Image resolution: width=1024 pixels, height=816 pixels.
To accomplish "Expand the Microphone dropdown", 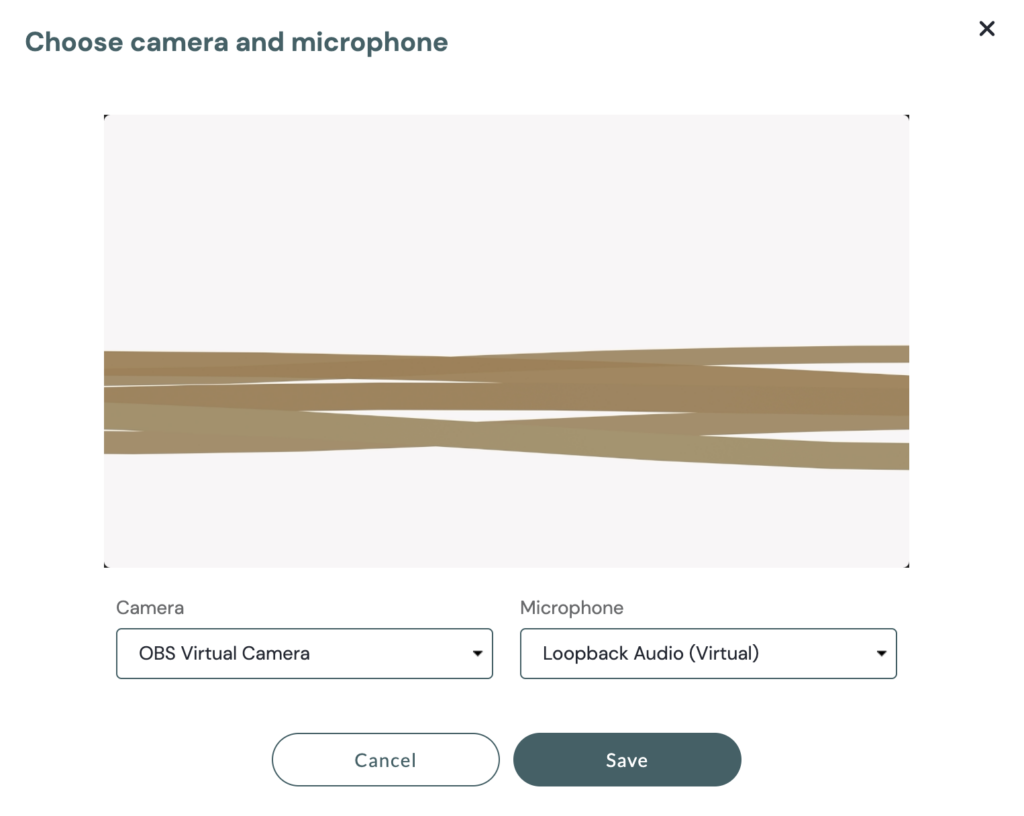I will (708, 654).
